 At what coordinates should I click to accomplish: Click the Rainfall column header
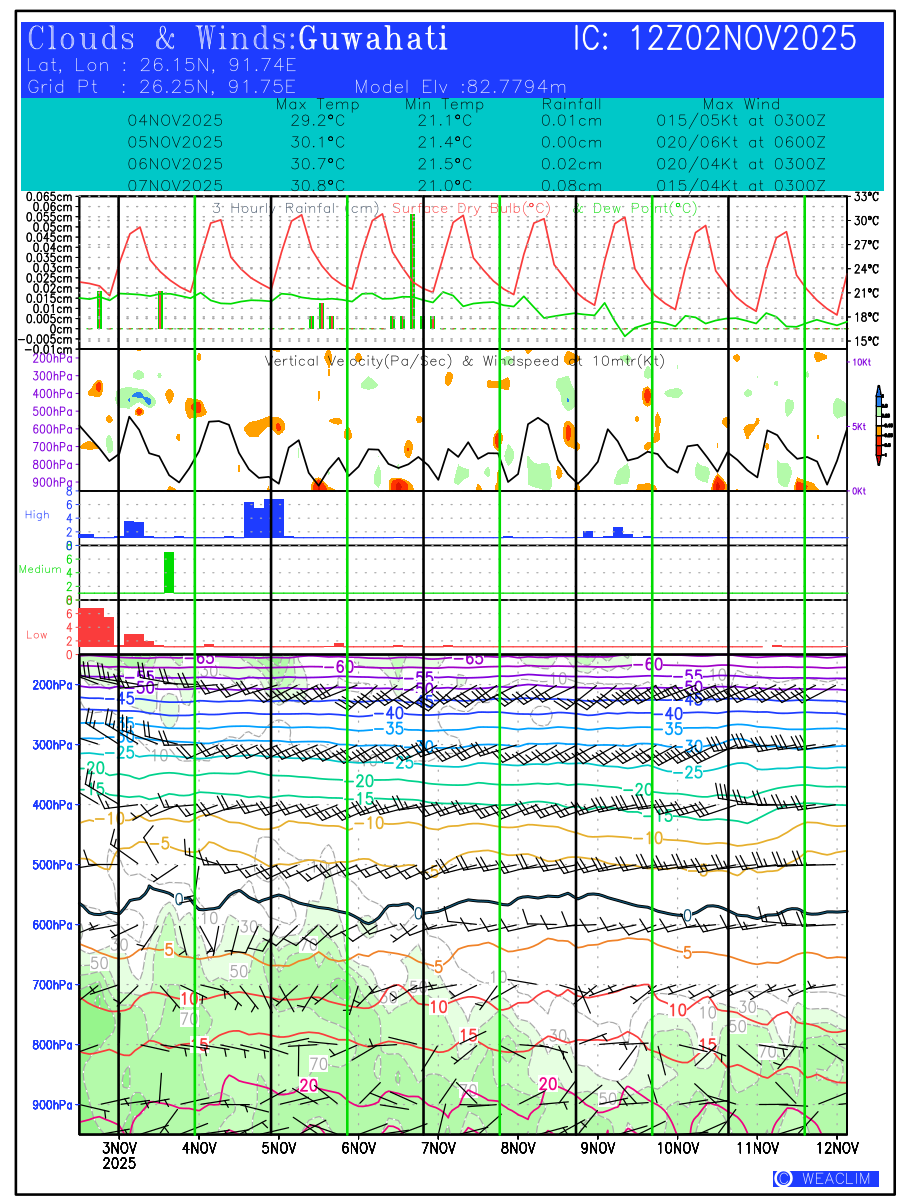pyautogui.click(x=571, y=104)
